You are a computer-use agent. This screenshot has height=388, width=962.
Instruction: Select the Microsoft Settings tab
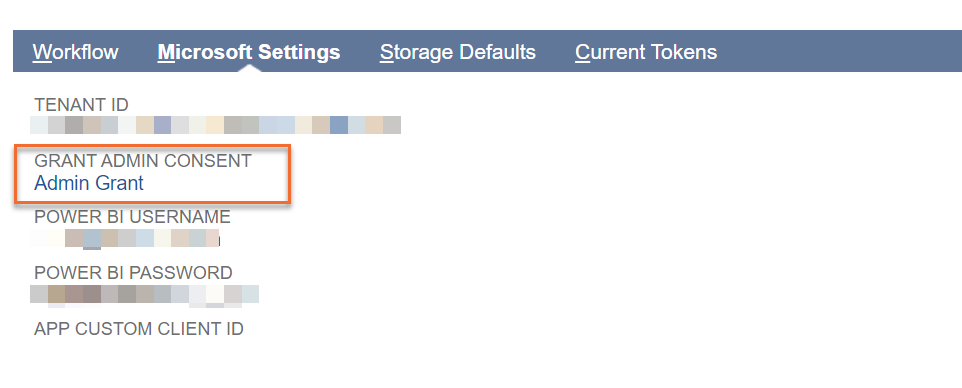tap(248, 52)
